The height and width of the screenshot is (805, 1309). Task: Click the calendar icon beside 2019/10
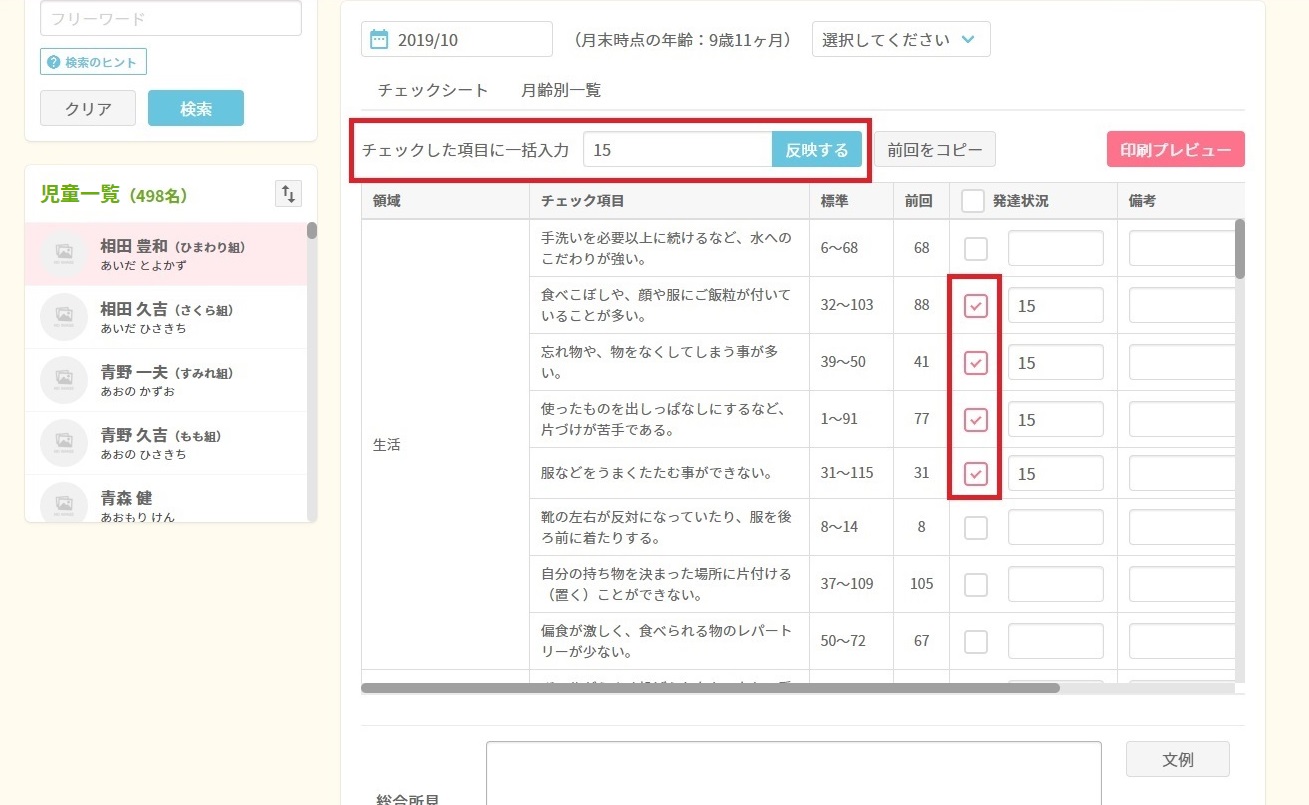pos(379,40)
